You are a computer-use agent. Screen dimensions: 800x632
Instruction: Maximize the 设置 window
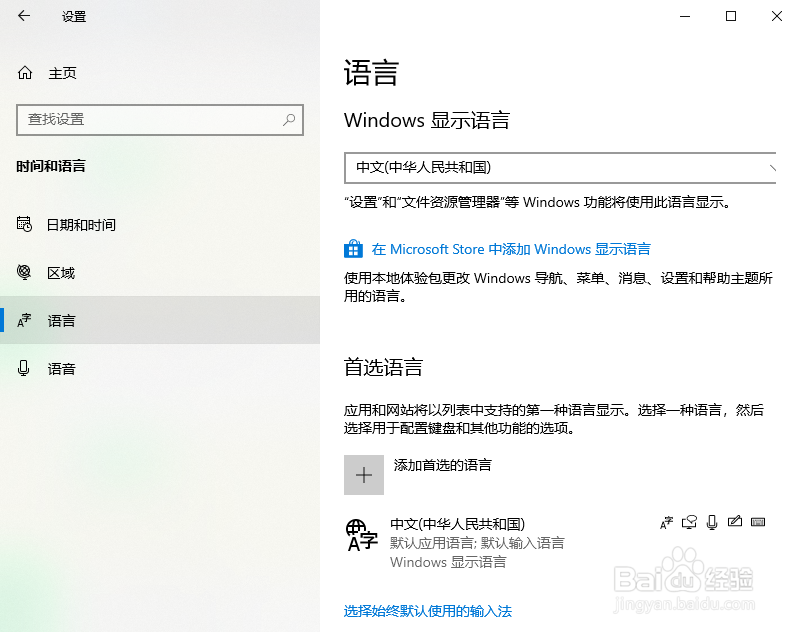(x=731, y=16)
